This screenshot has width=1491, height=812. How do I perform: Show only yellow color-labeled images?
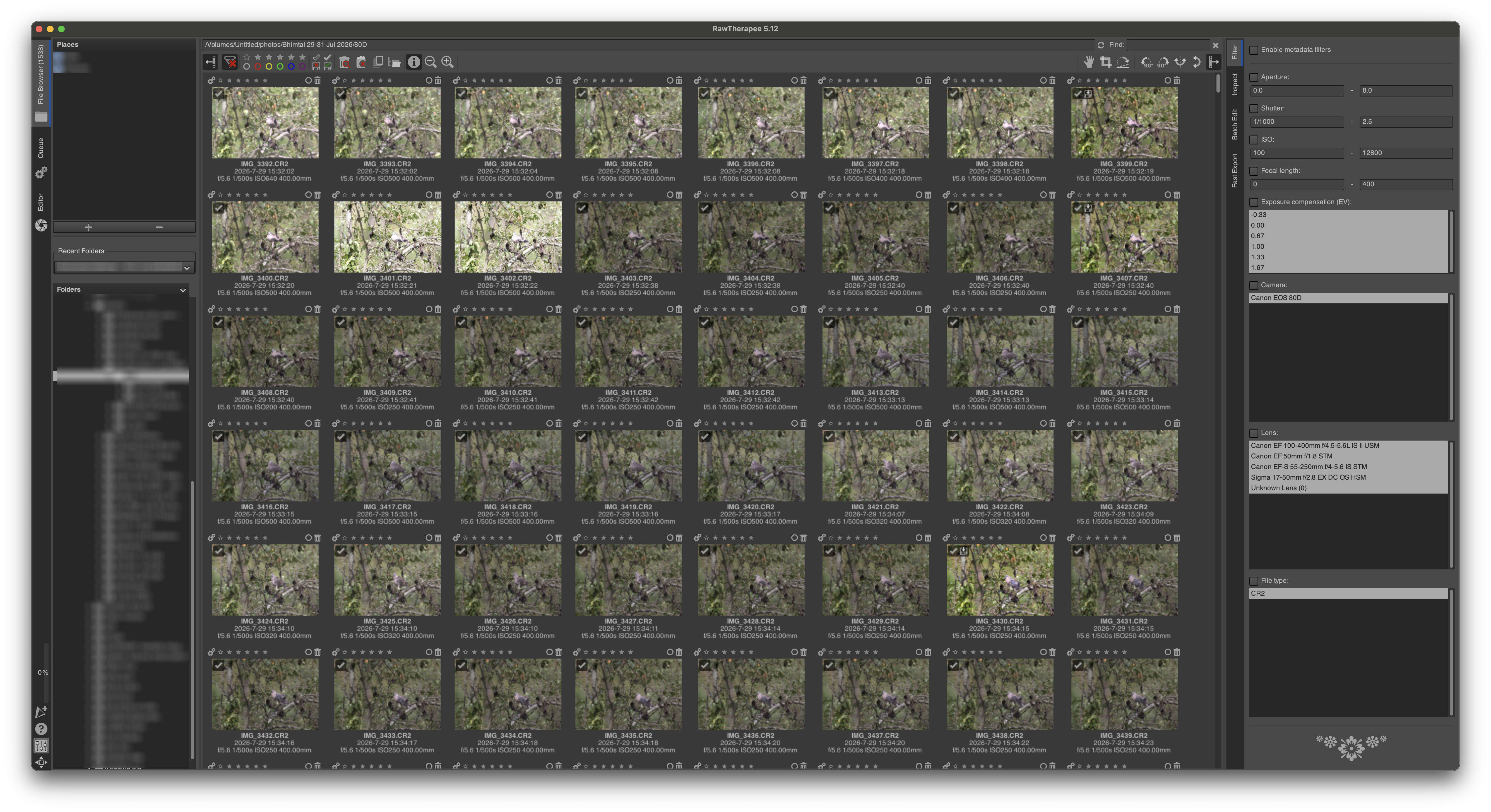[269, 67]
